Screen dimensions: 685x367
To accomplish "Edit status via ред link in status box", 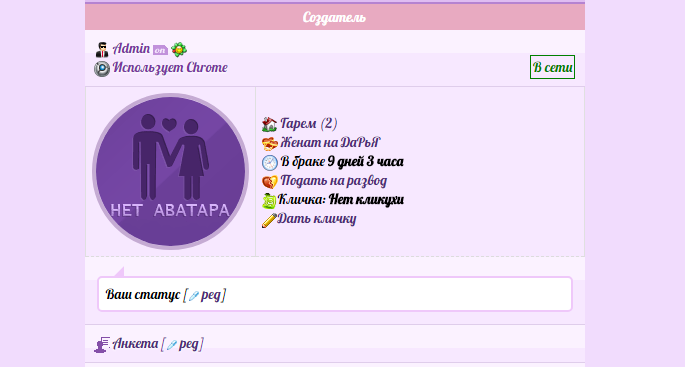I will coord(211,295).
